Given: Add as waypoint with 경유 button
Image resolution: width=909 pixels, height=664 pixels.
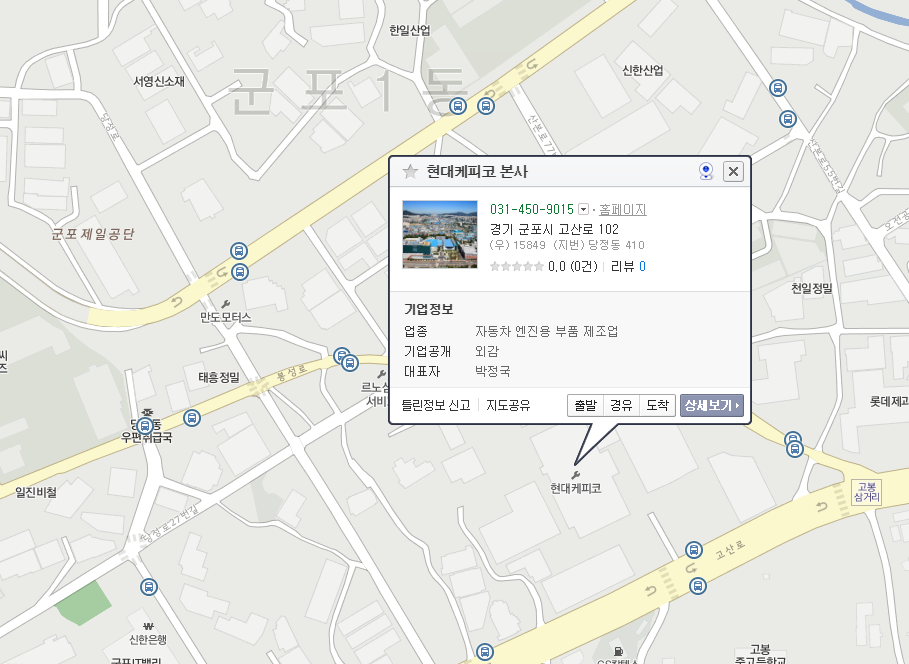Looking at the screenshot, I should tap(621, 405).
